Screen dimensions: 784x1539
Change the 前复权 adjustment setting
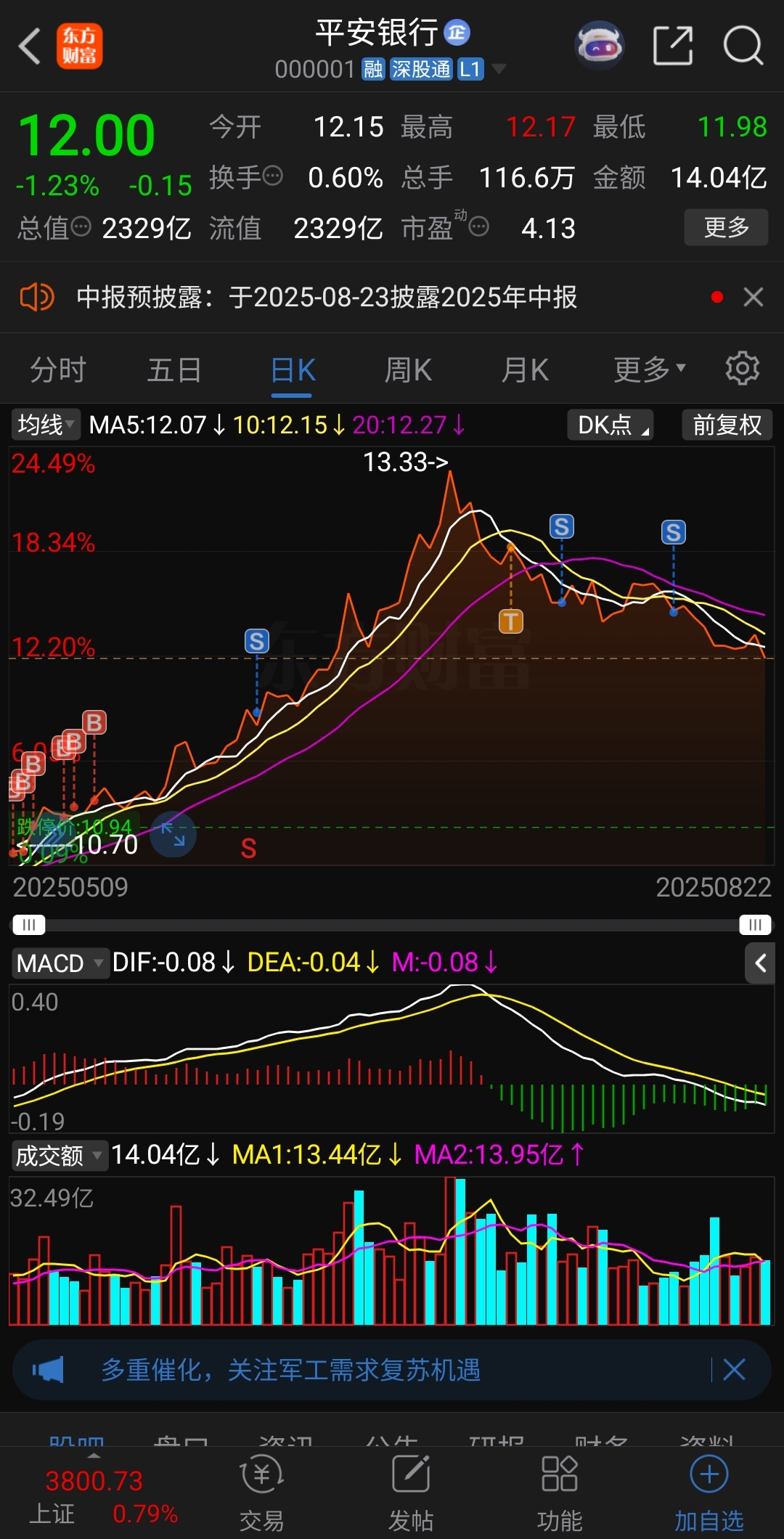coord(727,425)
